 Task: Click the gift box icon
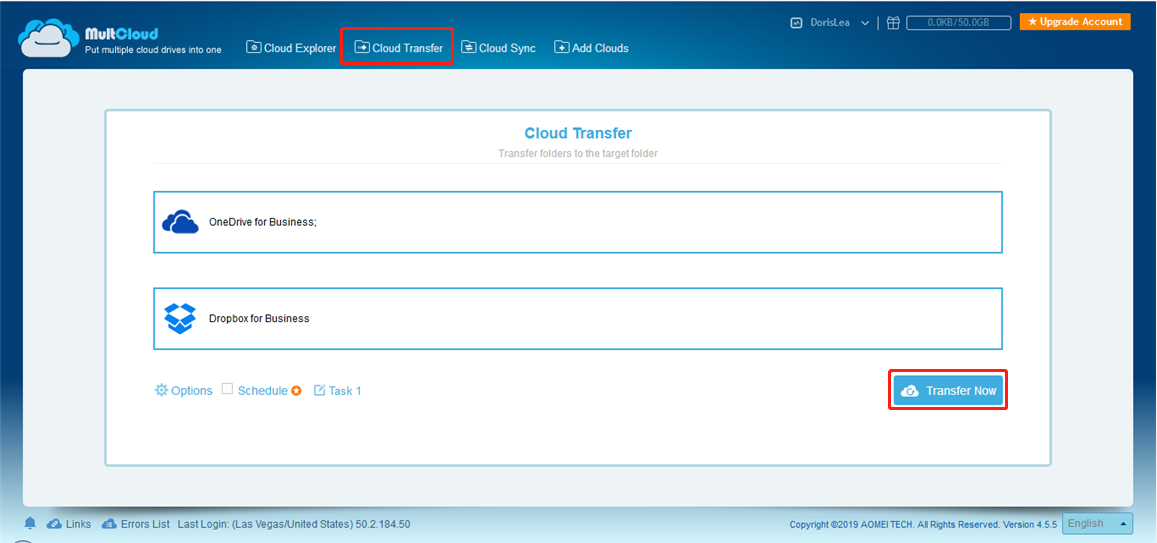(893, 23)
